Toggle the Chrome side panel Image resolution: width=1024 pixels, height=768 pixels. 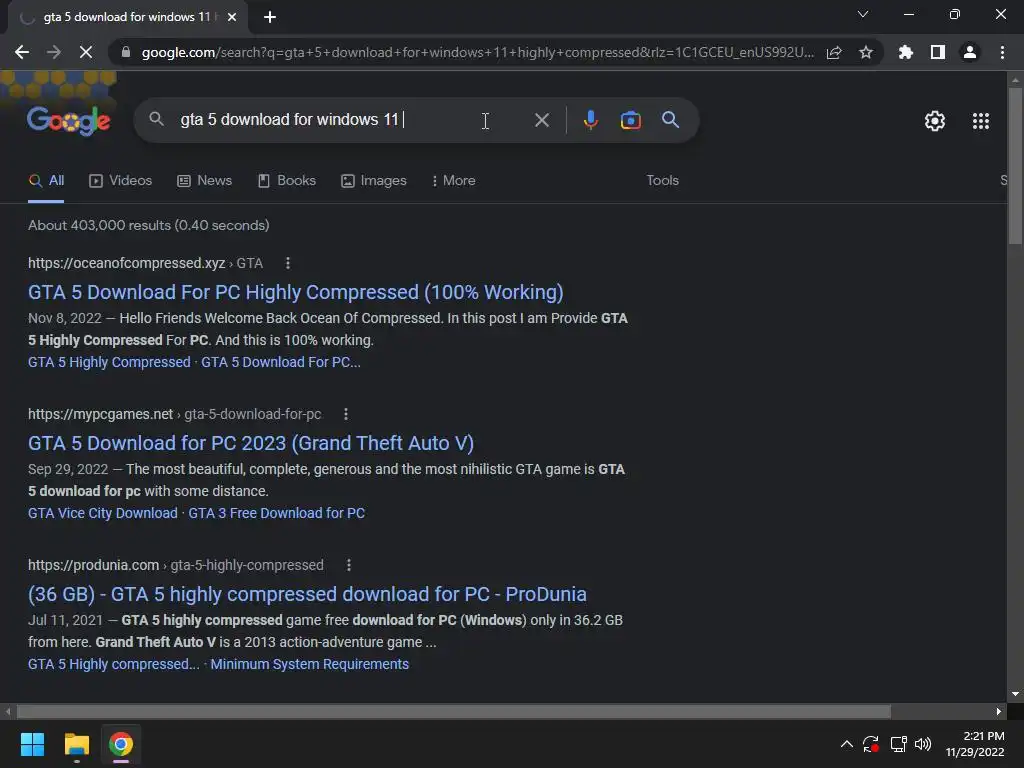pyautogui.click(x=938, y=52)
